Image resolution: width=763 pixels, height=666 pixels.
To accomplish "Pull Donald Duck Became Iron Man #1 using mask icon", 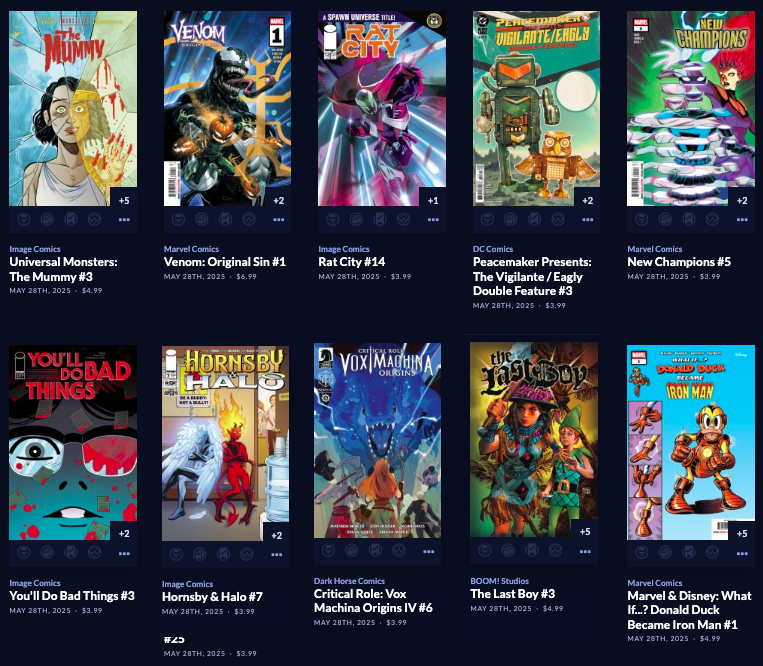I will pyautogui.click(x=642, y=553).
